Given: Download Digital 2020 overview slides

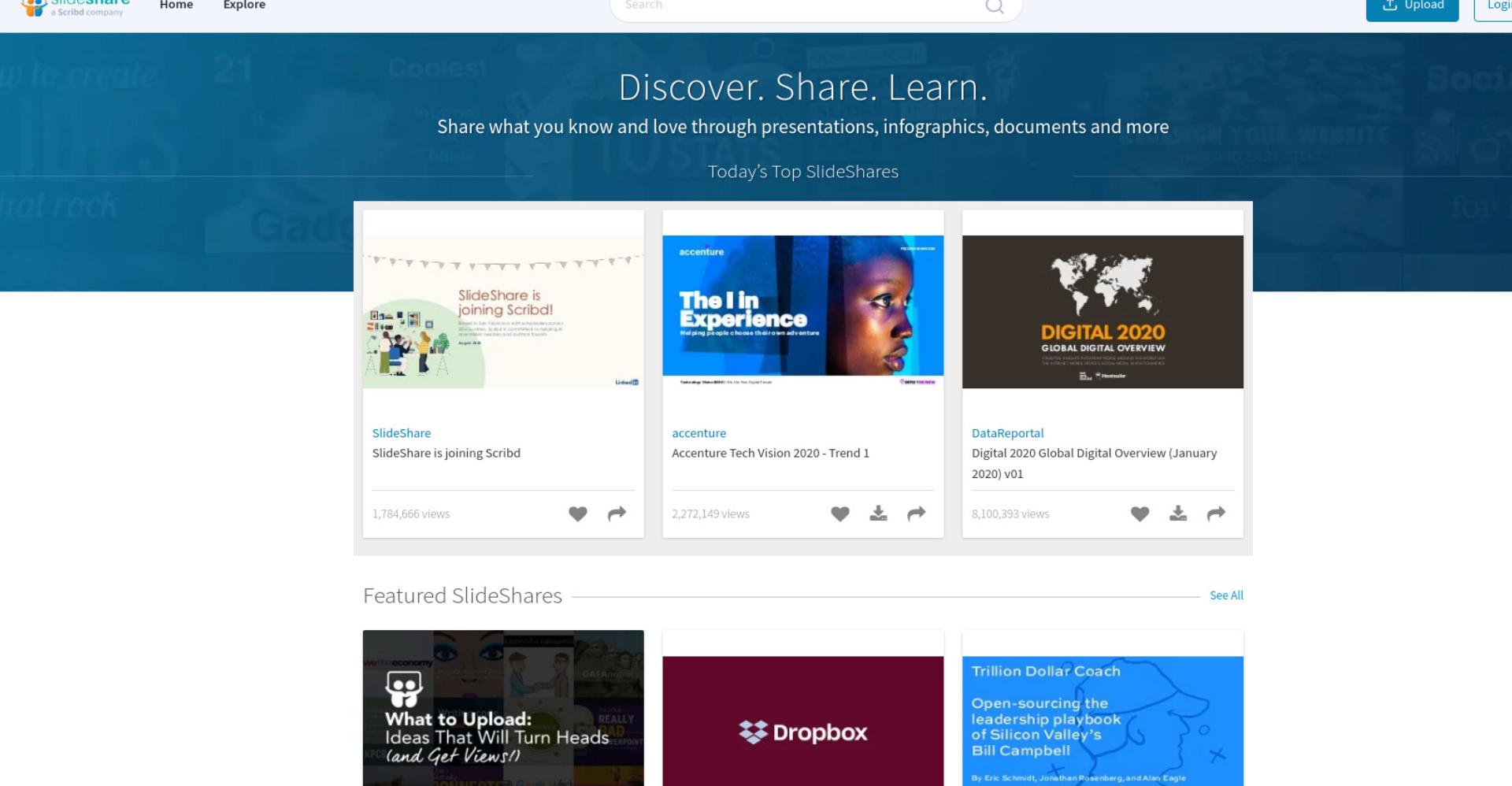Looking at the screenshot, I should (x=1178, y=513).
